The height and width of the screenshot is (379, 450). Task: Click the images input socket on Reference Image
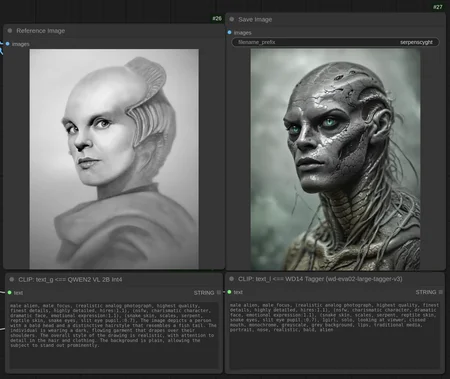pos(8,44)
